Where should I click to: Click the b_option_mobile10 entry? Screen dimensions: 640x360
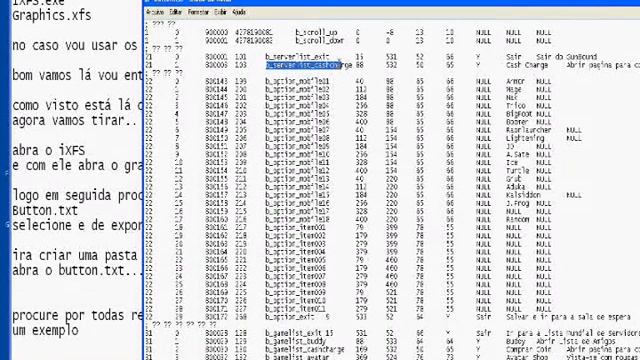(x=297, y=154)
